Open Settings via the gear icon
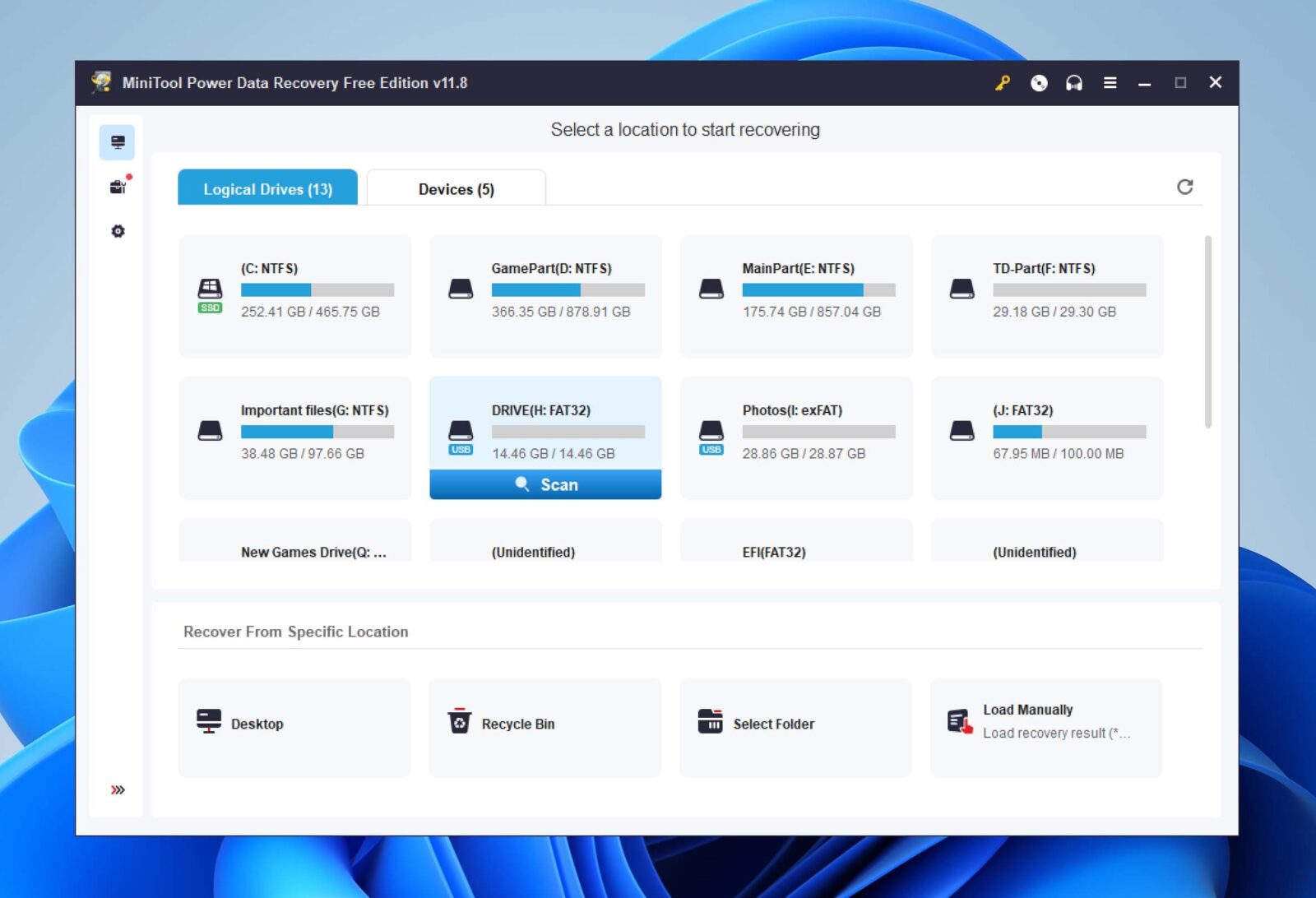Viewport: 1316px width, 898px height. (118, 232)
